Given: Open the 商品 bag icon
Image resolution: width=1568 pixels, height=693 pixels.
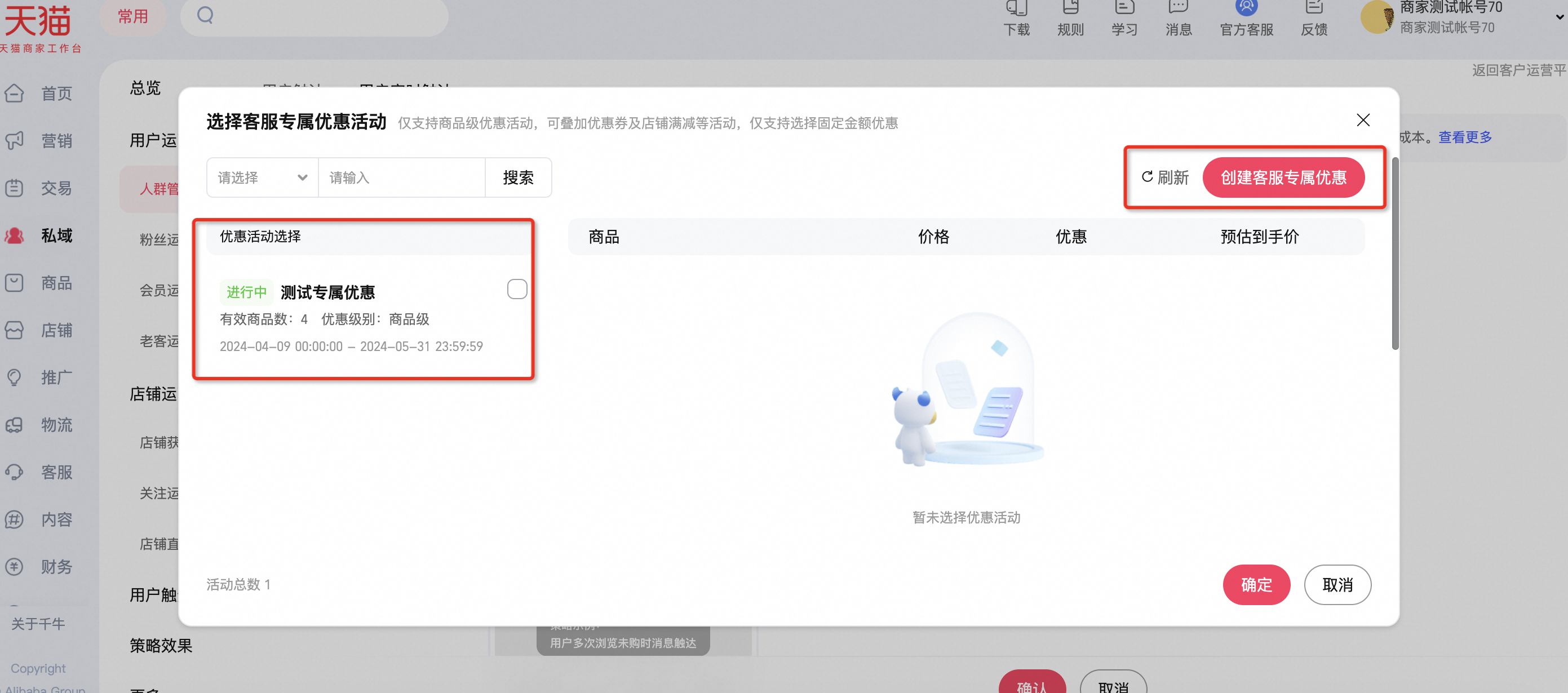Looking at the screenshot, I should pos(15,283).
